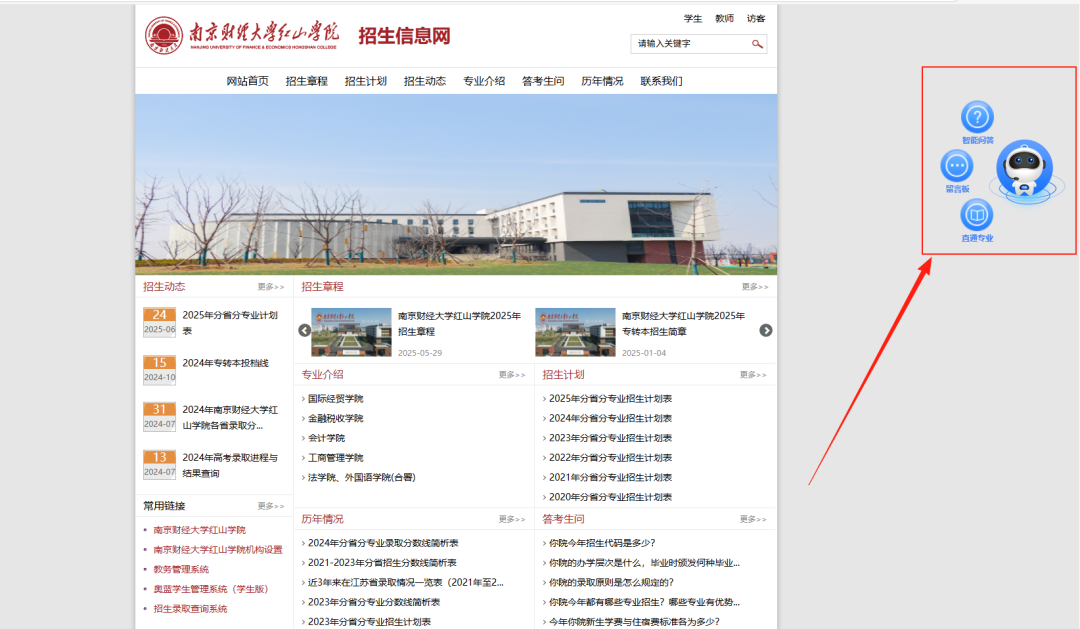Open 南京财经大学红山学院 common link
This screenshot has width=1080, height=629.
point(200,530)
